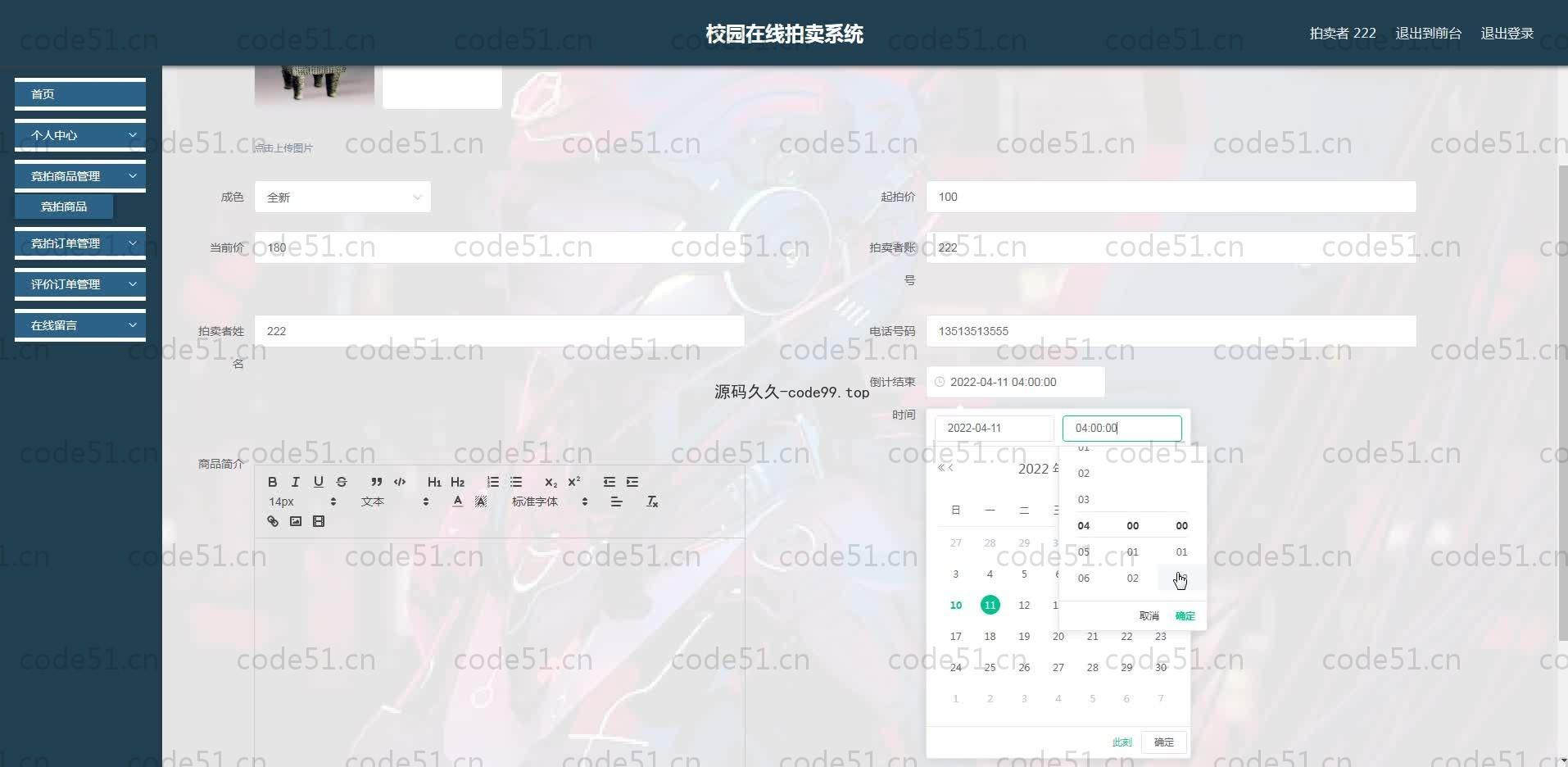Image resolution: width=1568 pixels, height=767 pixels.
Task: Expand the 个人中心 sidebar menu
Action: point(80,135)
